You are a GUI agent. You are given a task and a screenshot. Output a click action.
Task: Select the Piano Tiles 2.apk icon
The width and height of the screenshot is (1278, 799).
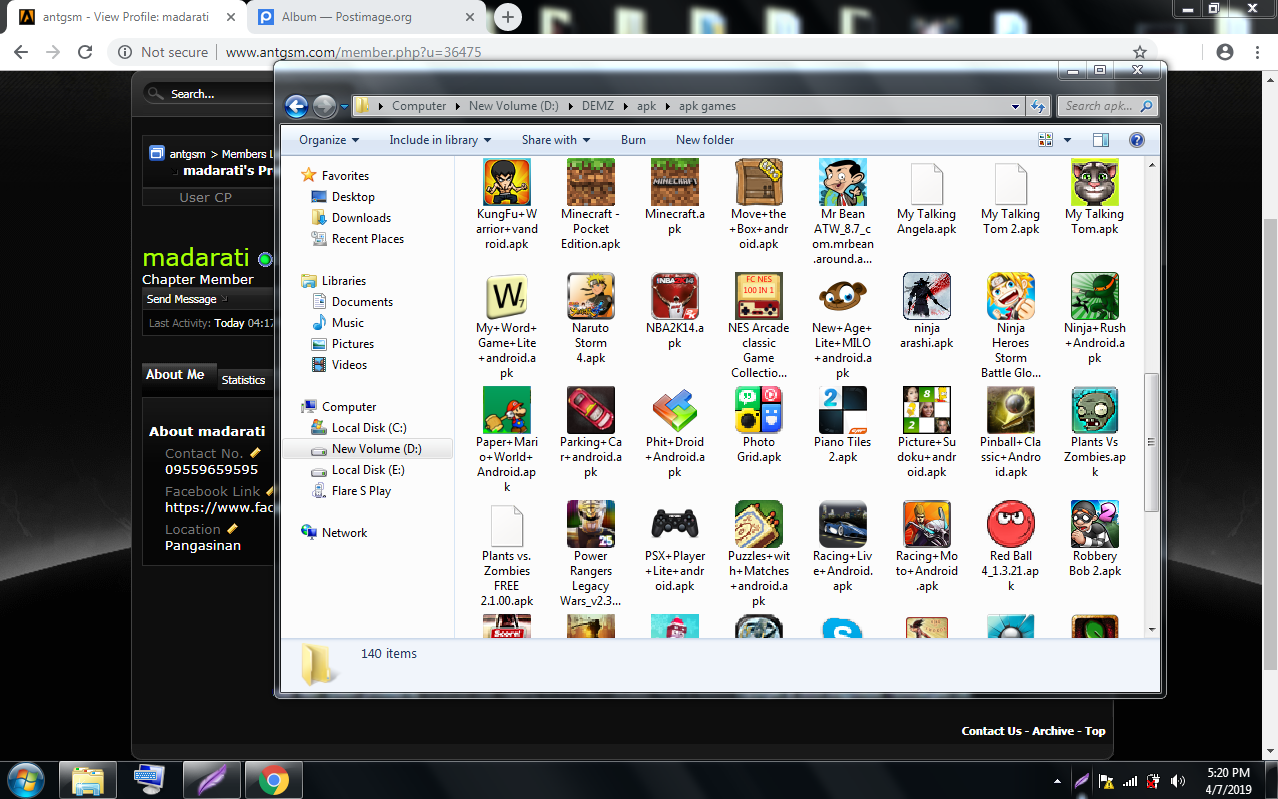[843, 410]
